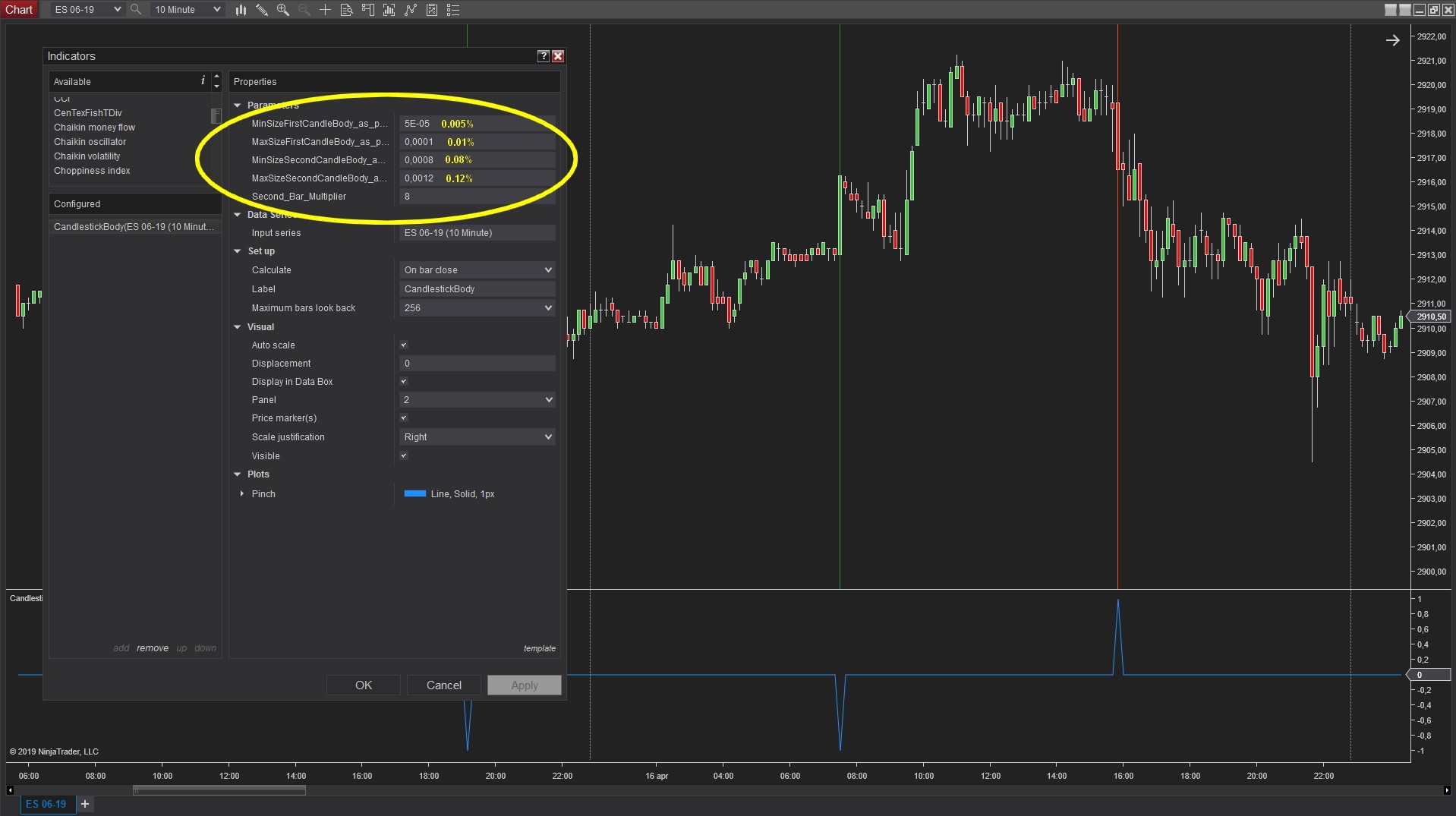Click the remove link under Configured

point(153,648)
